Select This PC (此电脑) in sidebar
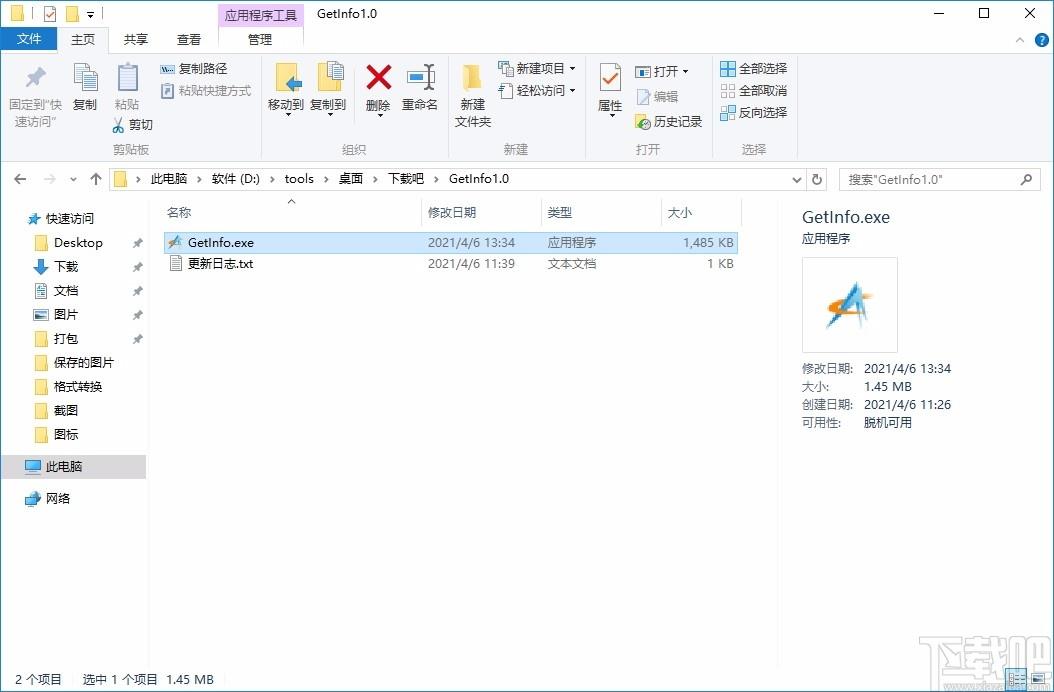Image resolution: width=1054 pixels, height=692 pixels. click(x=73, y=467)
